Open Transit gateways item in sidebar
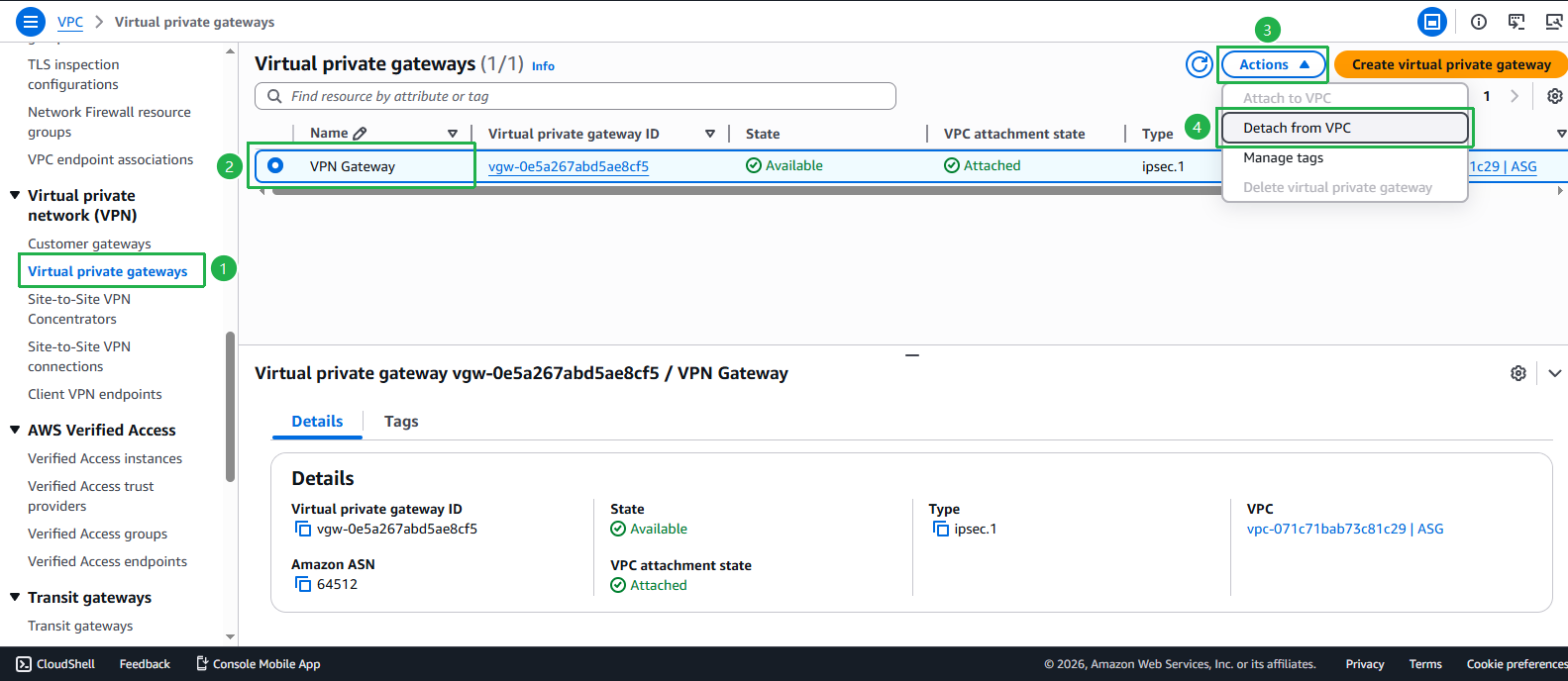The width and height of the screenshot is (1568, 681). [80, 626]
